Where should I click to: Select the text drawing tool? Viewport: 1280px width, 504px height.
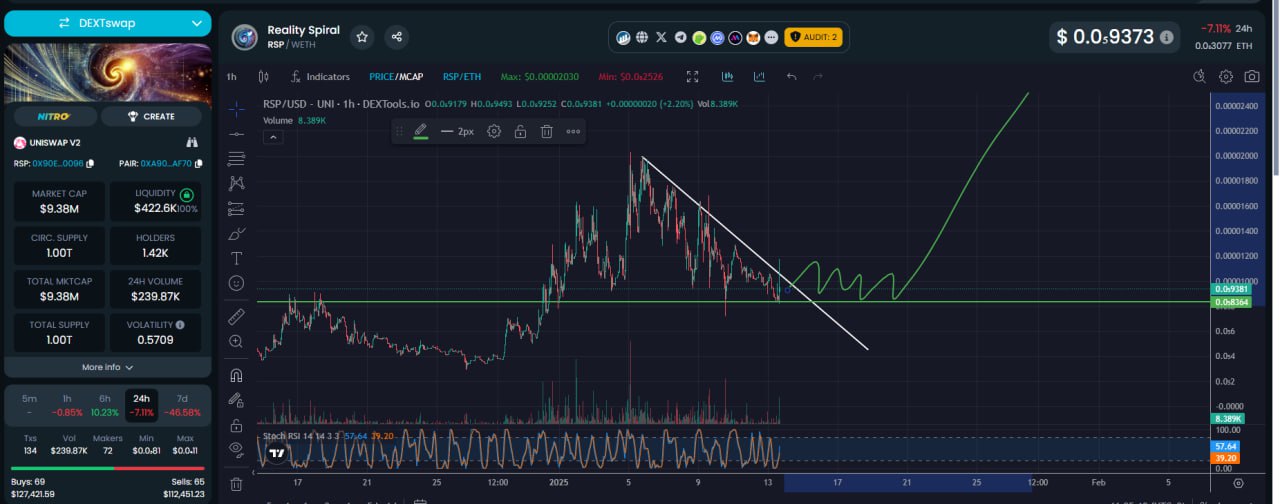236,258
